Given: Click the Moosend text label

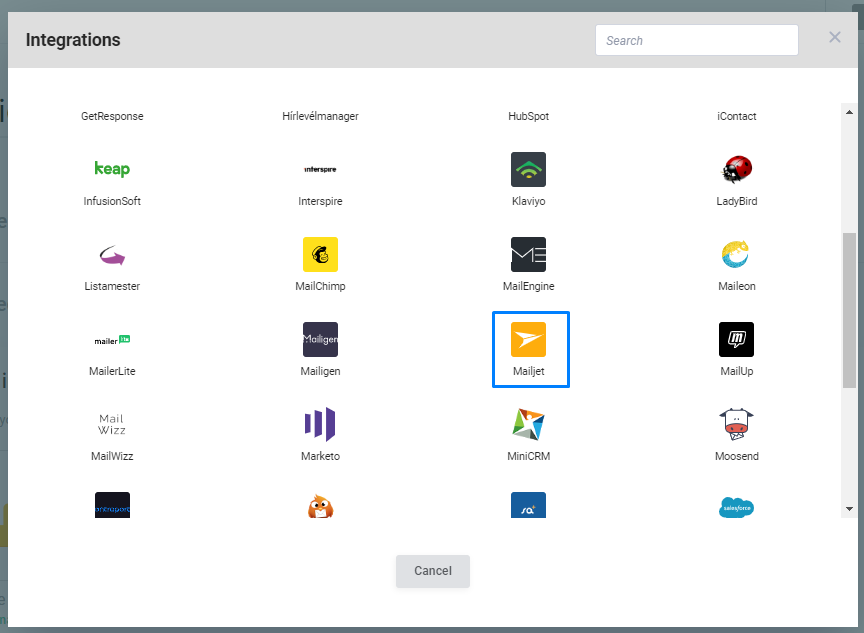Looking at the screenshot, I should (737, 456).
